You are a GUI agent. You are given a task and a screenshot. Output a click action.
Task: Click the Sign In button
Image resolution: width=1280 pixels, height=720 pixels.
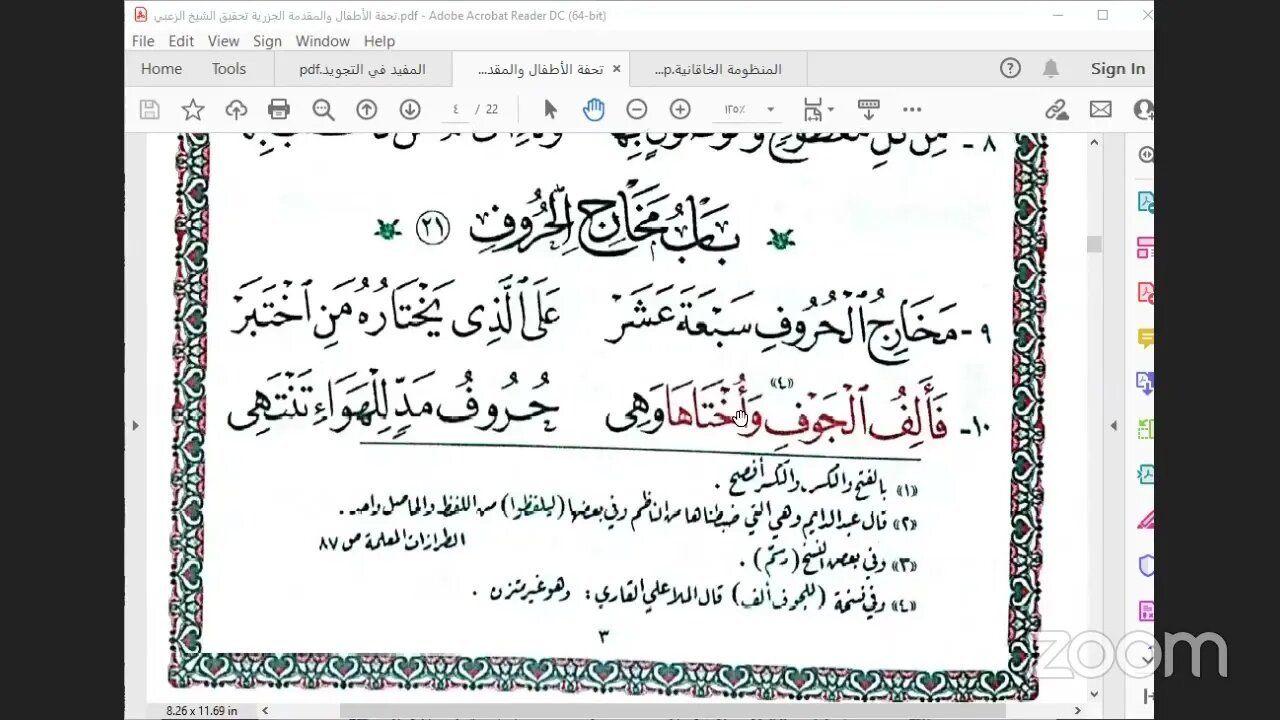[x=1118, y=69]
